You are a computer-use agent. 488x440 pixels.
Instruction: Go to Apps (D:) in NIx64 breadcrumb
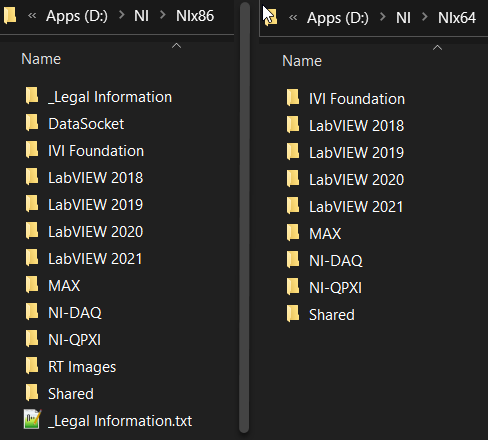pyautogui.click(x=338, y=18)
